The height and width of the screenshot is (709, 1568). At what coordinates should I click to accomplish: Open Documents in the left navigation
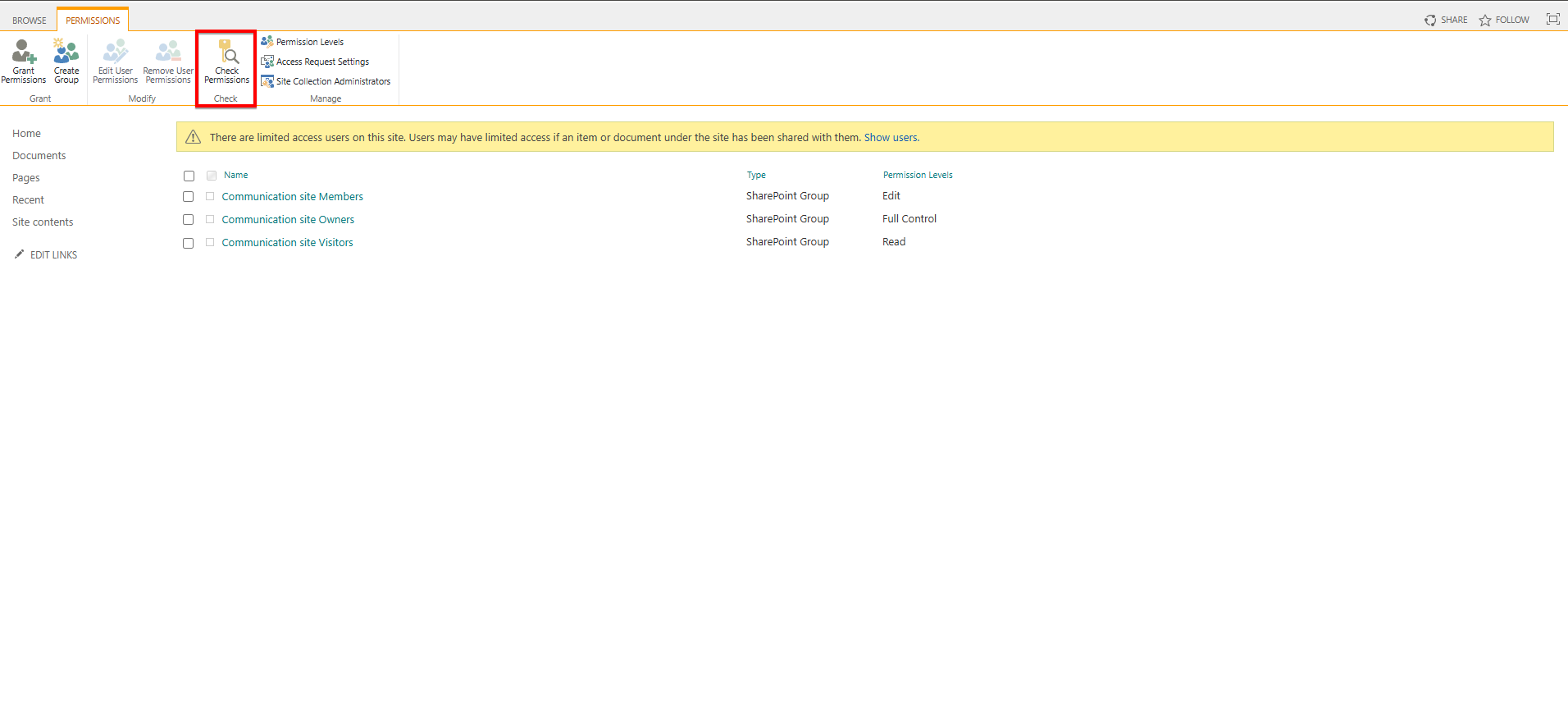click(39, 156)
